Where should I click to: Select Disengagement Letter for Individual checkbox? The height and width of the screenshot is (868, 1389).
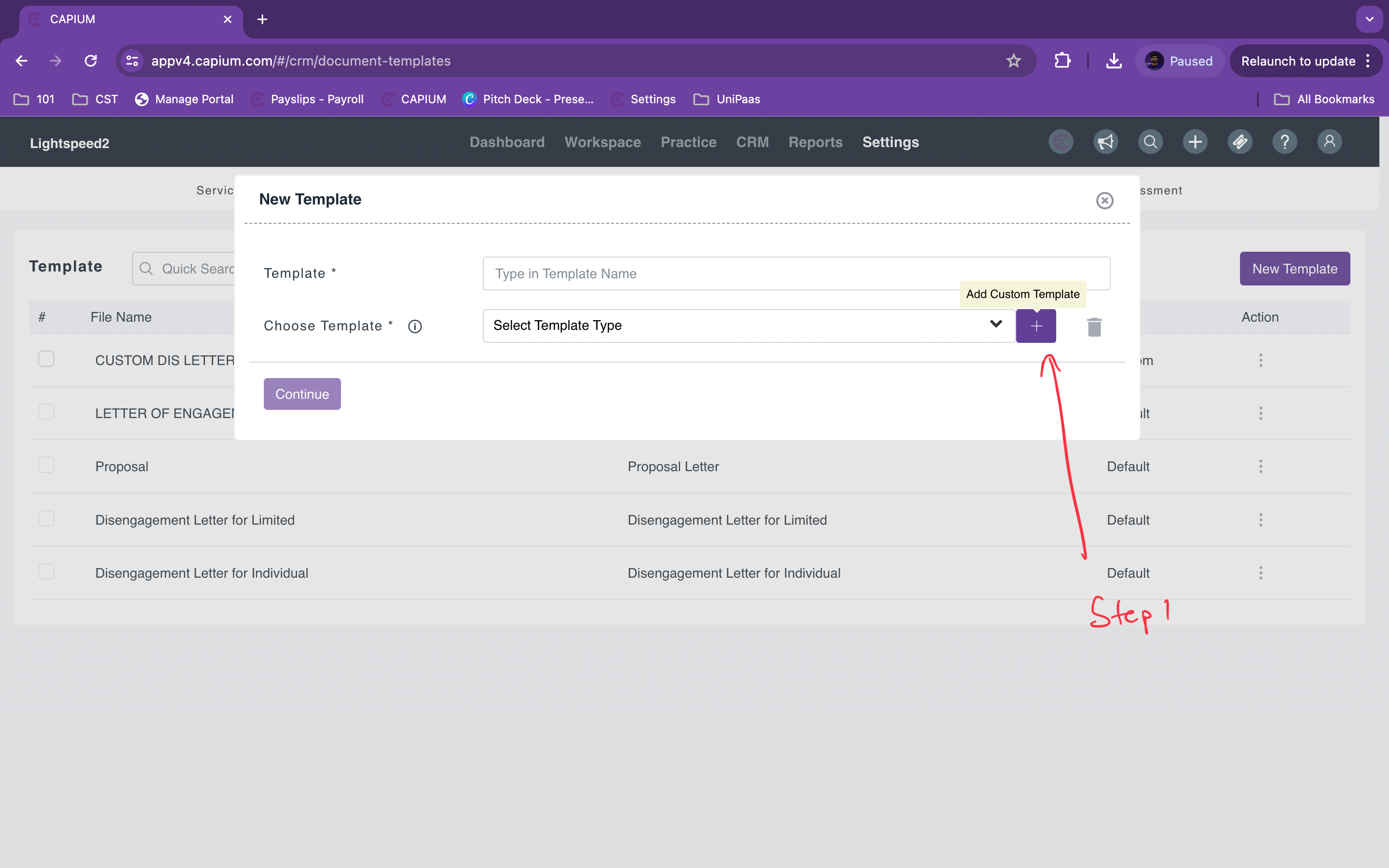tap(46, 572)
